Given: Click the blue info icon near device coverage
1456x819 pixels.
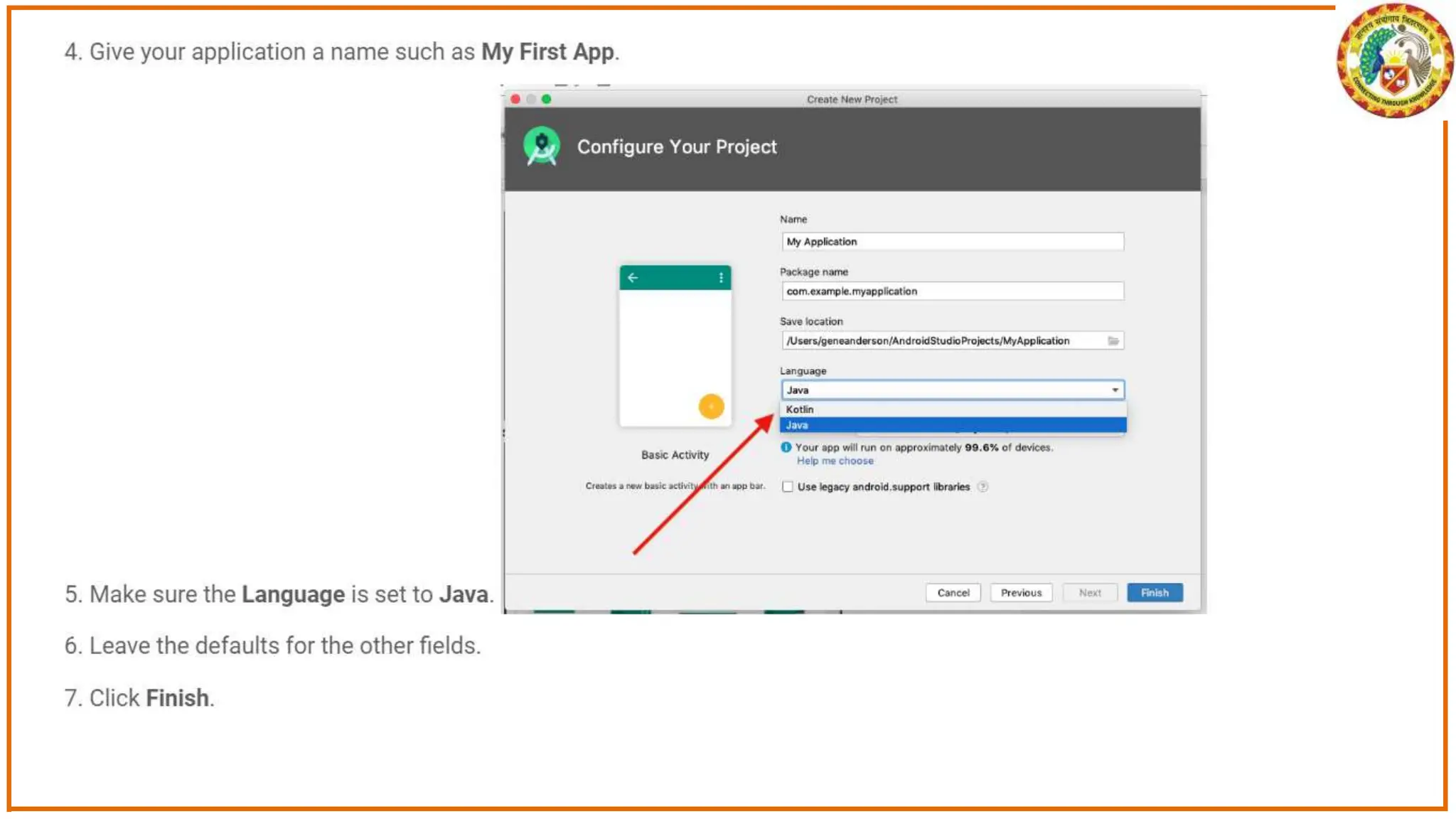Looking at the screenshot, I should point(786,447).
